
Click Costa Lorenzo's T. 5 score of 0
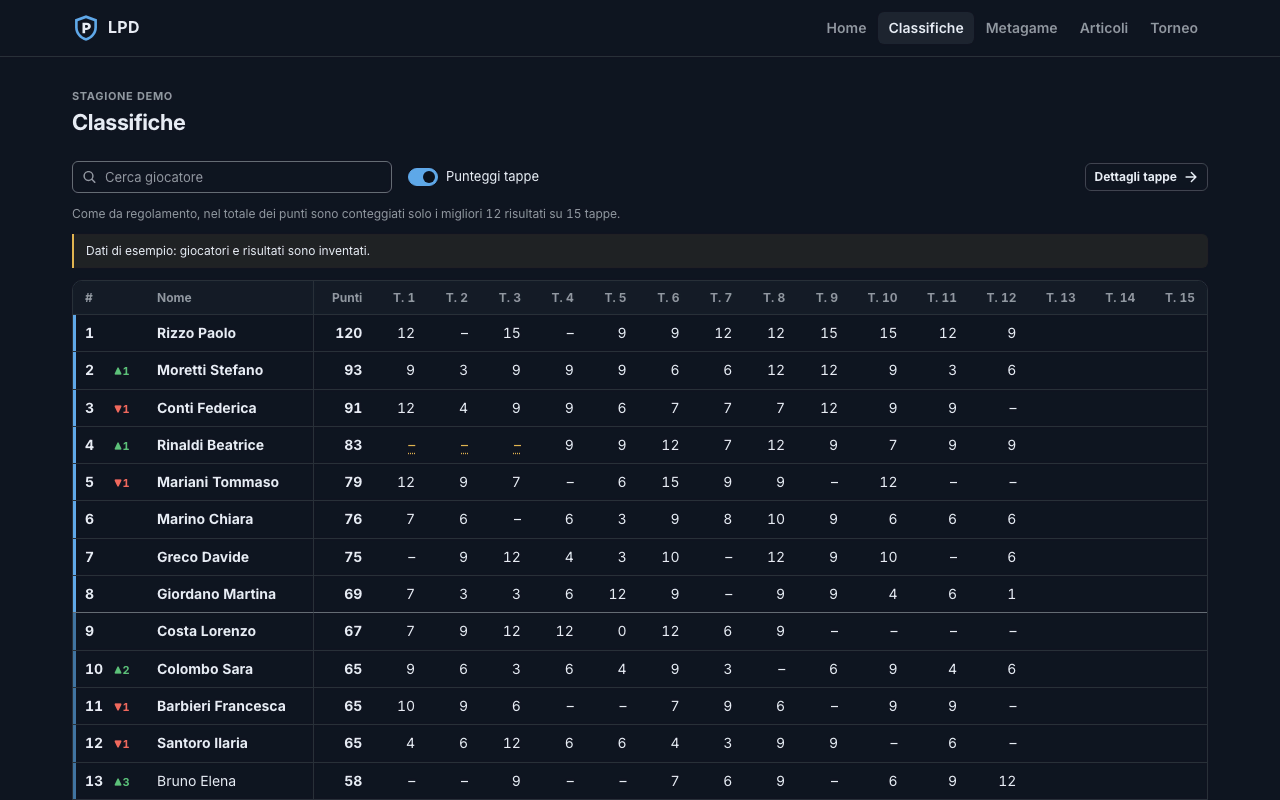622,631
